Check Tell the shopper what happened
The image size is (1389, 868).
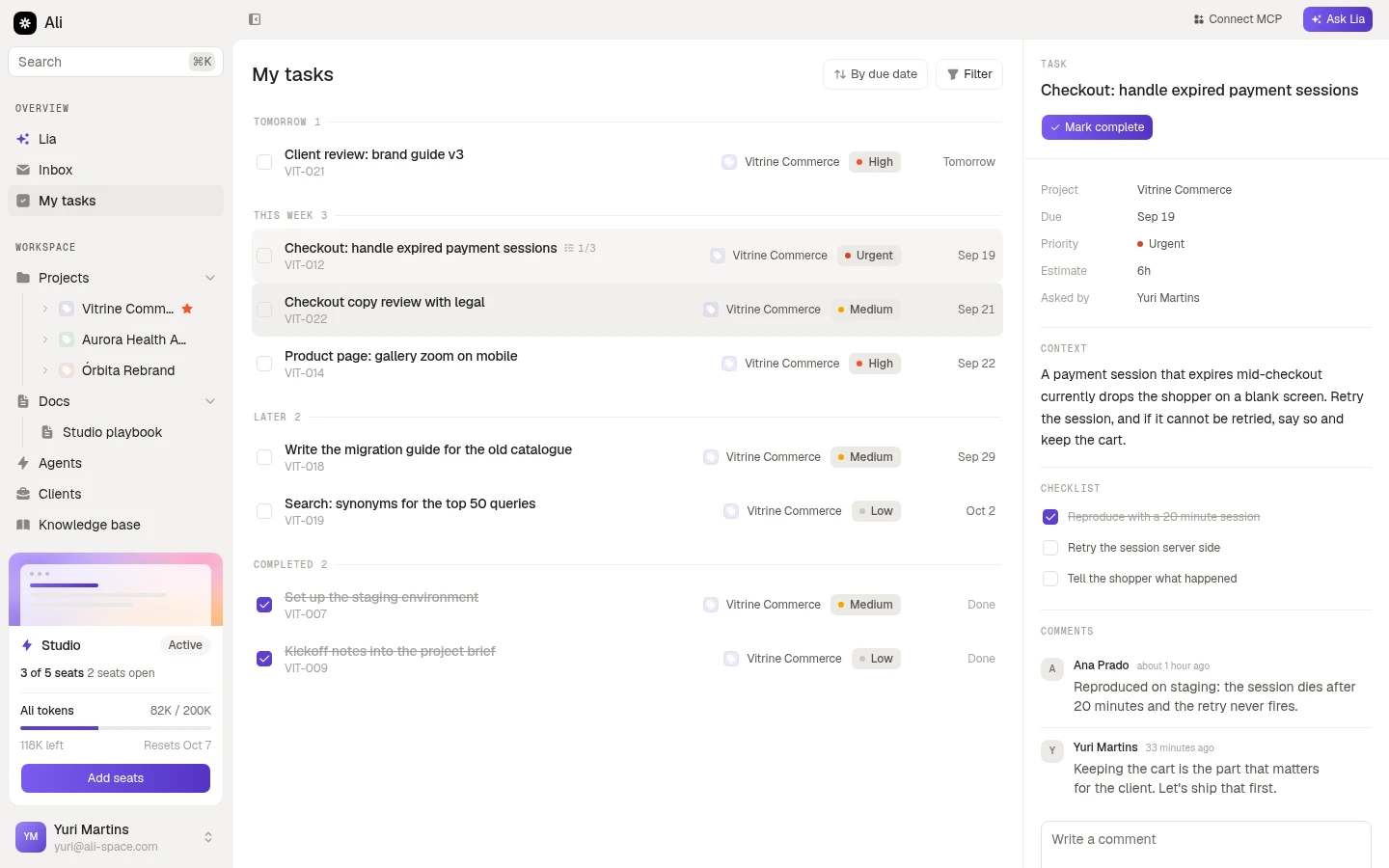click(x=1050, y=579)
